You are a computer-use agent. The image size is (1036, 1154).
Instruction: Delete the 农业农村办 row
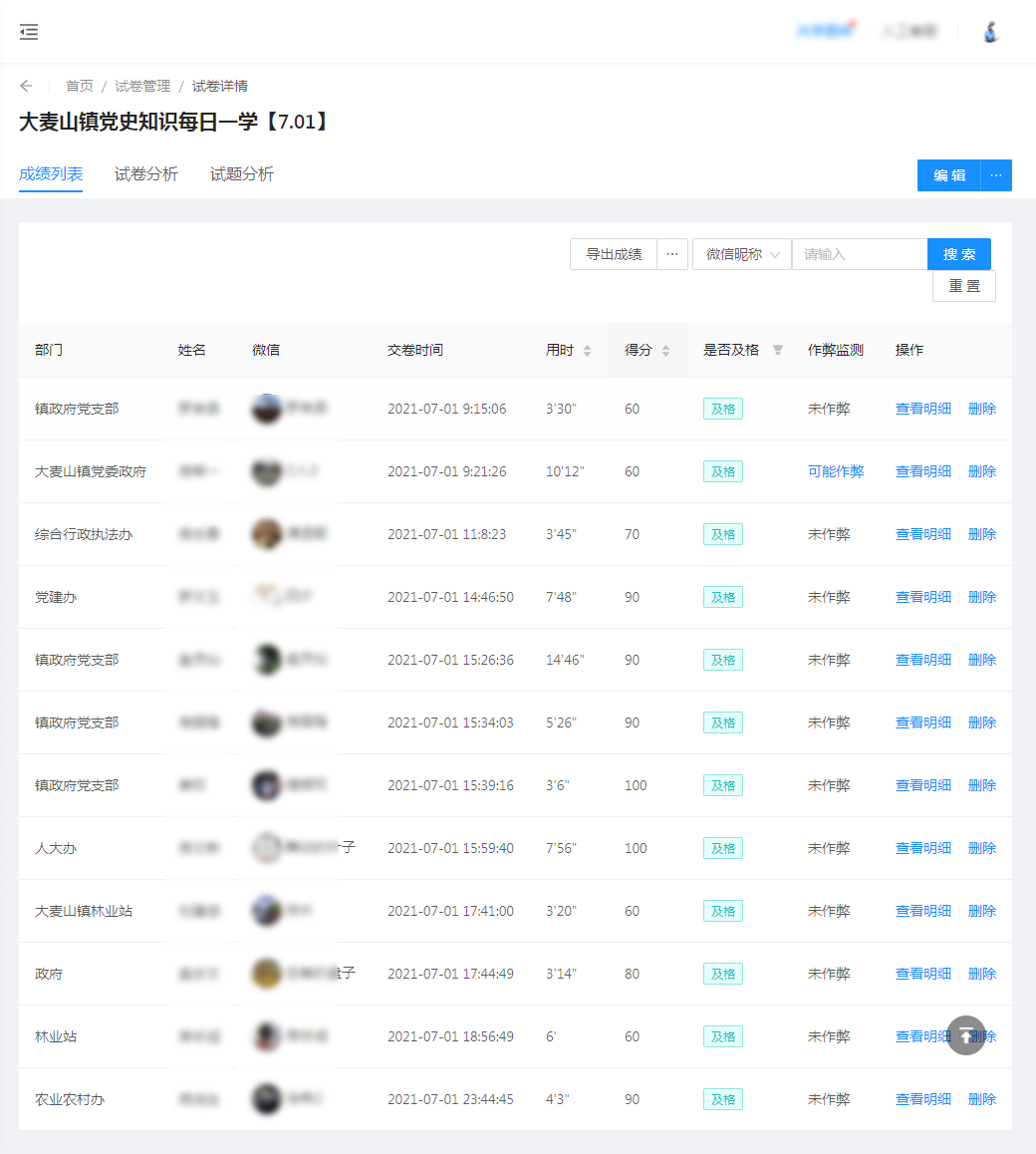click(x=982, y=1099)
